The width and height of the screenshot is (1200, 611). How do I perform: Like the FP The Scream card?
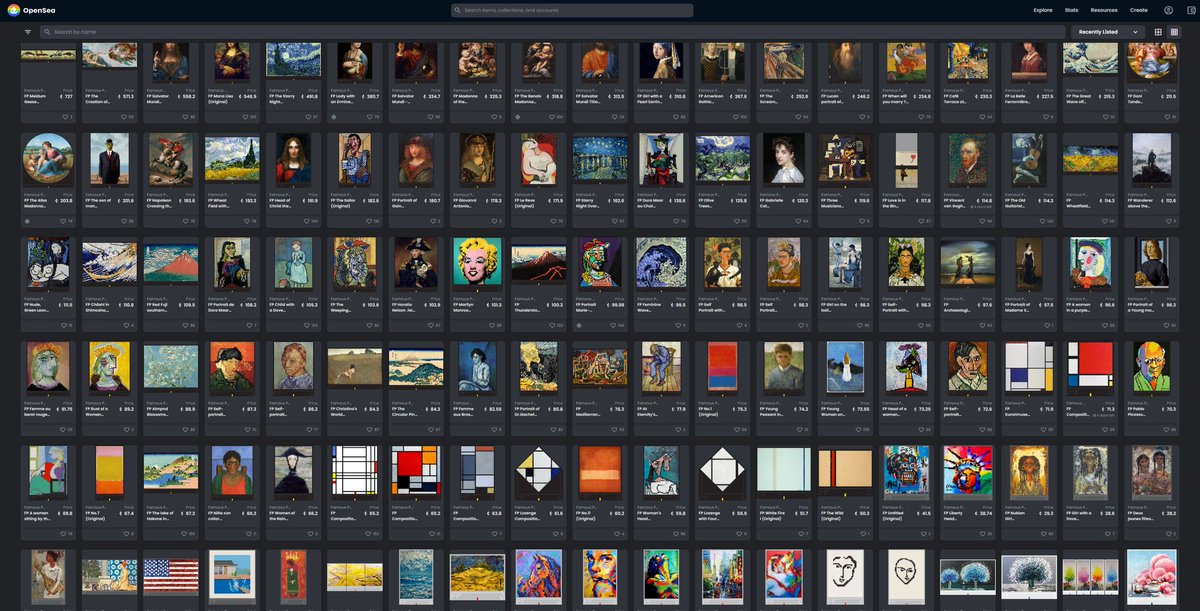(800, 117)
